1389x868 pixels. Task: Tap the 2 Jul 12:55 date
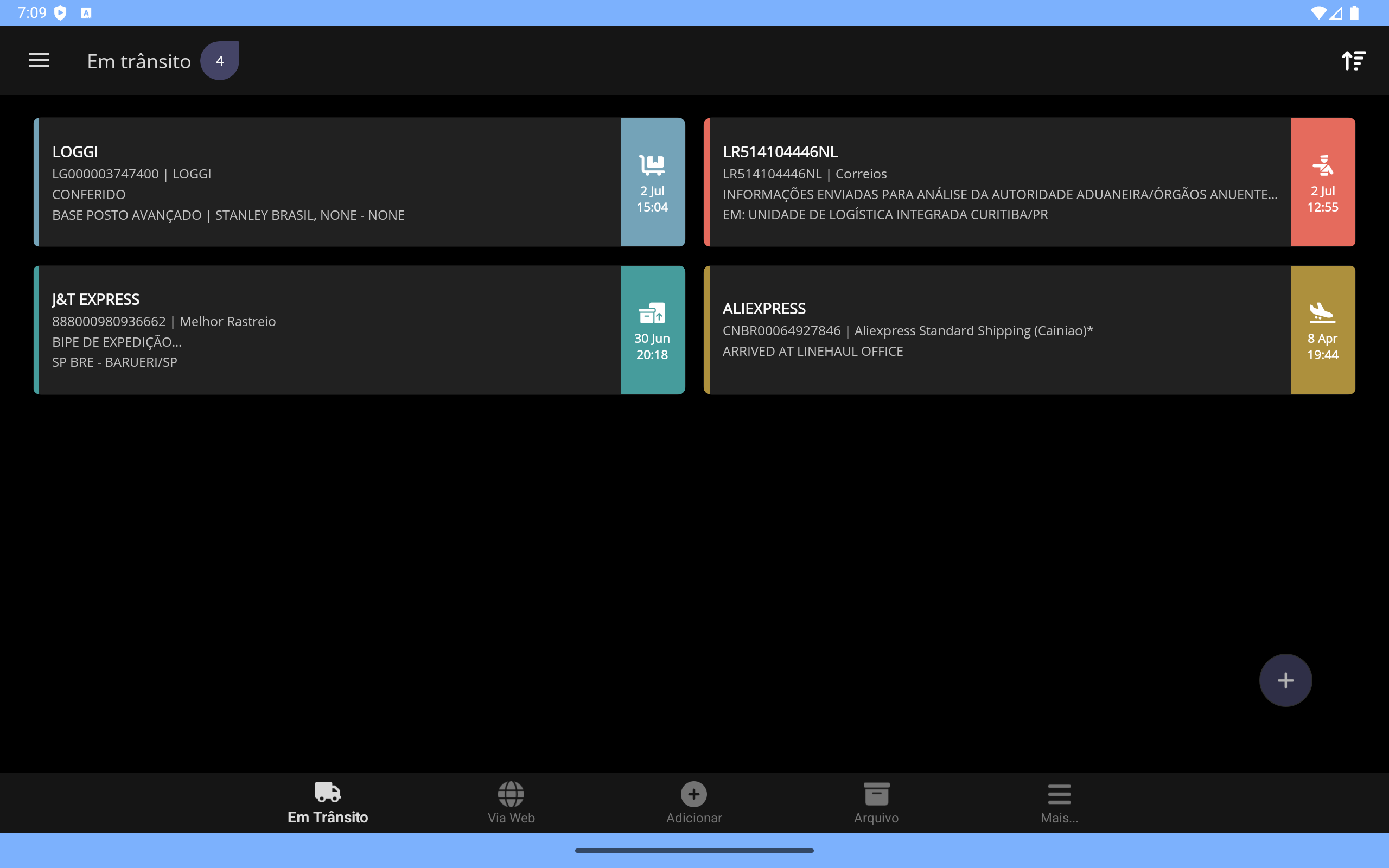click(1322, 199)
